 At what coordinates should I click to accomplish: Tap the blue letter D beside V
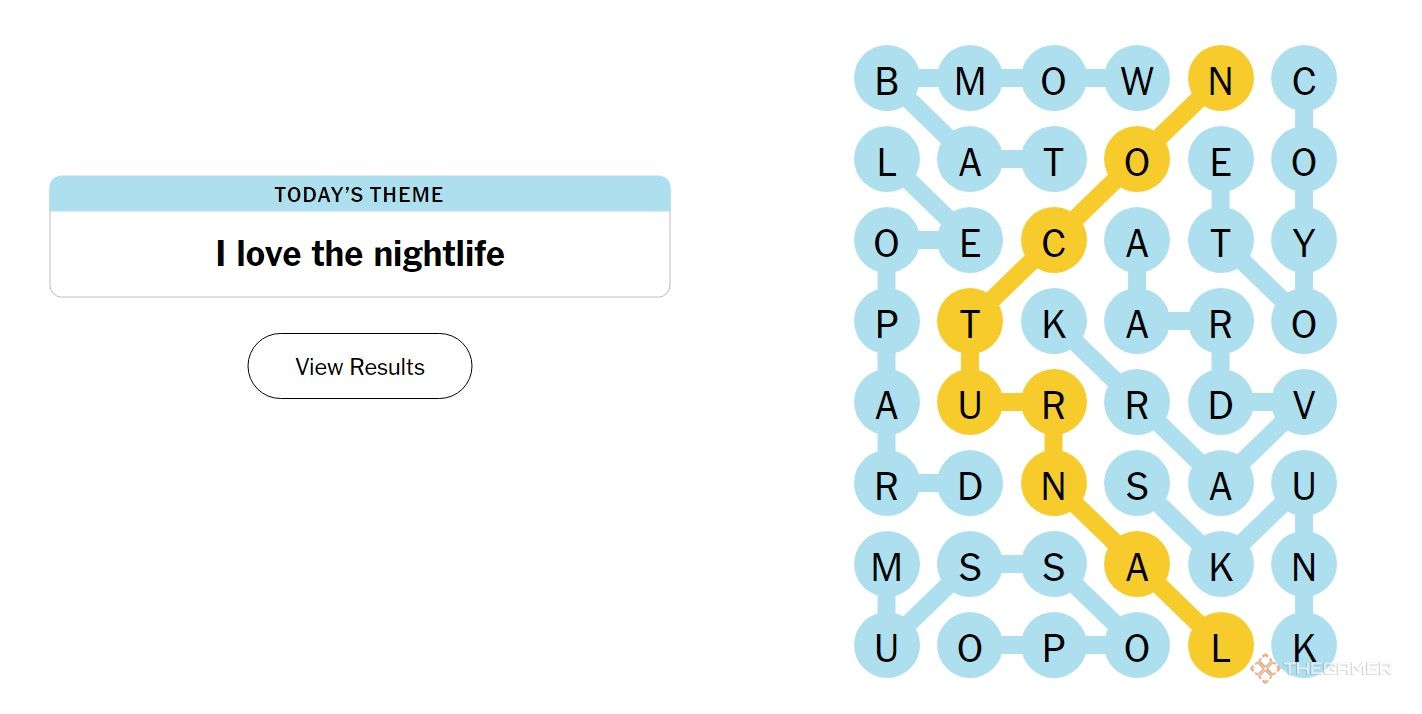1220,405
